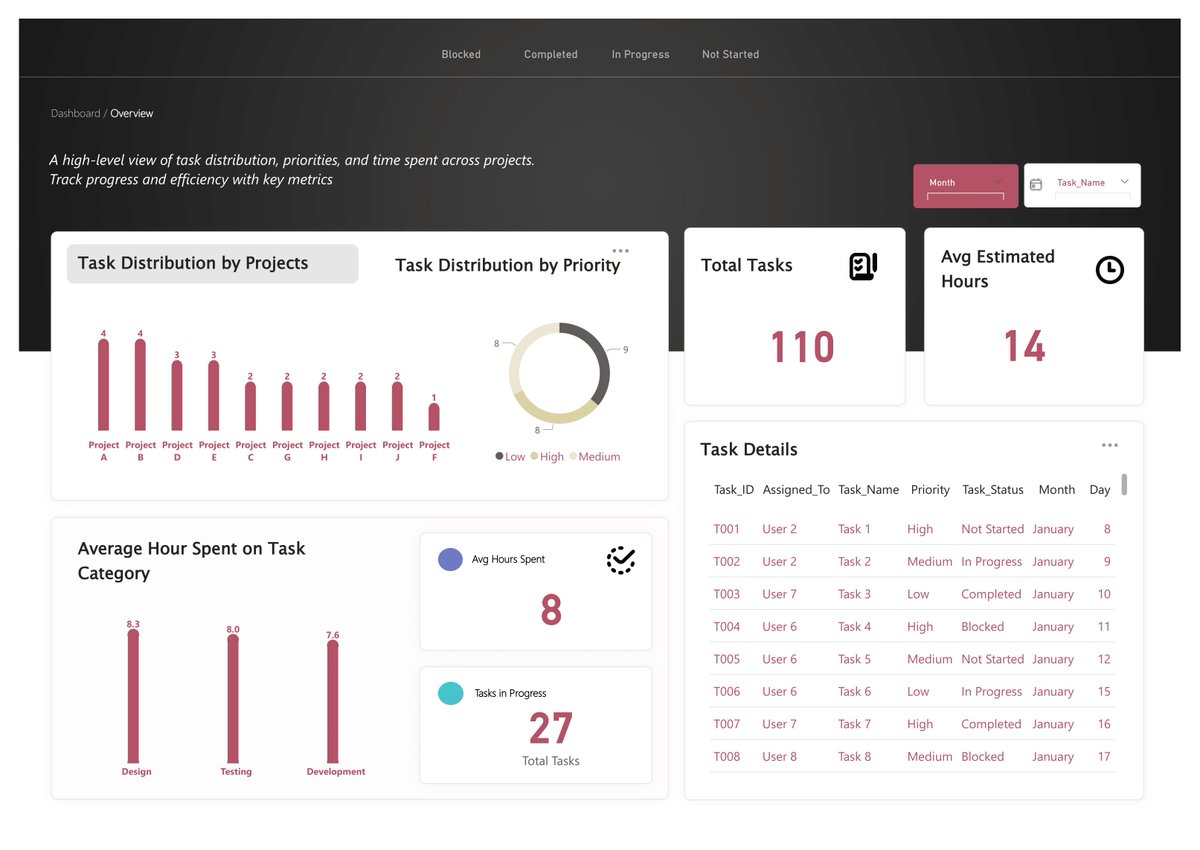The width and height of the screenshot is (1200, 850).
Task: Click the clock icon on Avg Estimated Hours
Action: pos(1110,269)
